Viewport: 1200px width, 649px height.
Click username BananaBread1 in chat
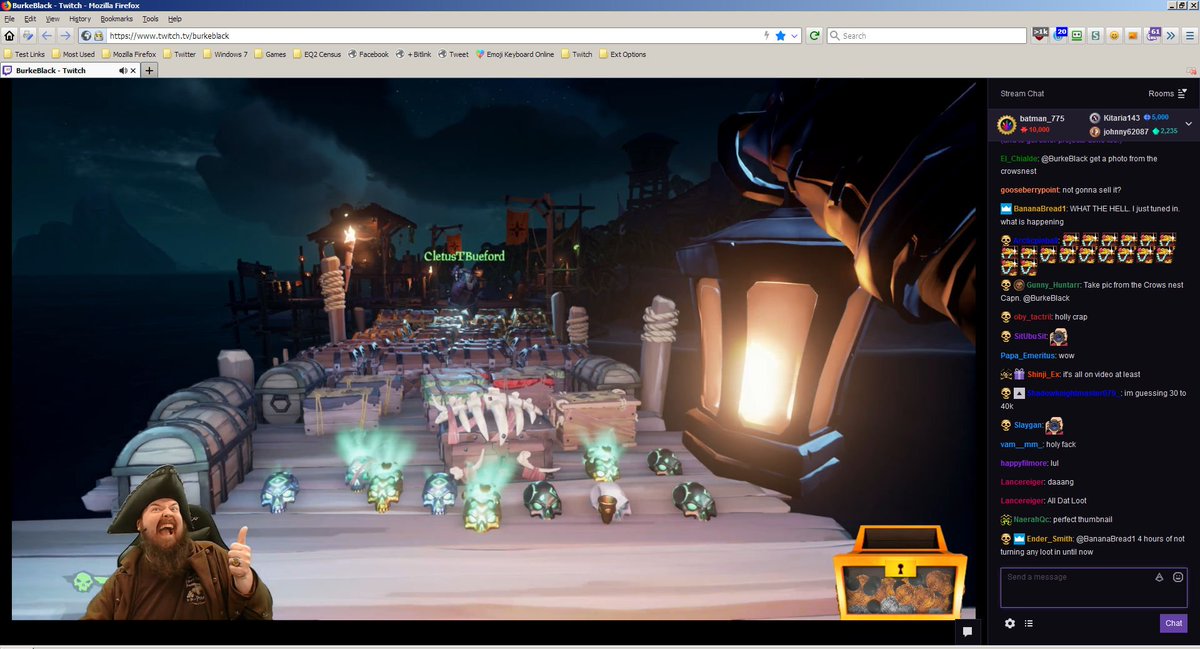tap(1041, 208)
